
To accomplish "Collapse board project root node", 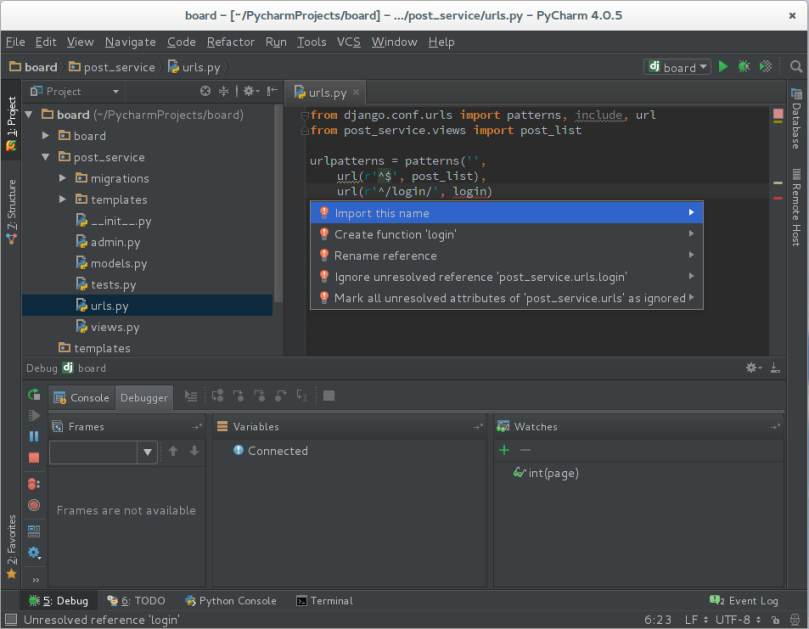I will pyautogui.click(x=29, y=115).
